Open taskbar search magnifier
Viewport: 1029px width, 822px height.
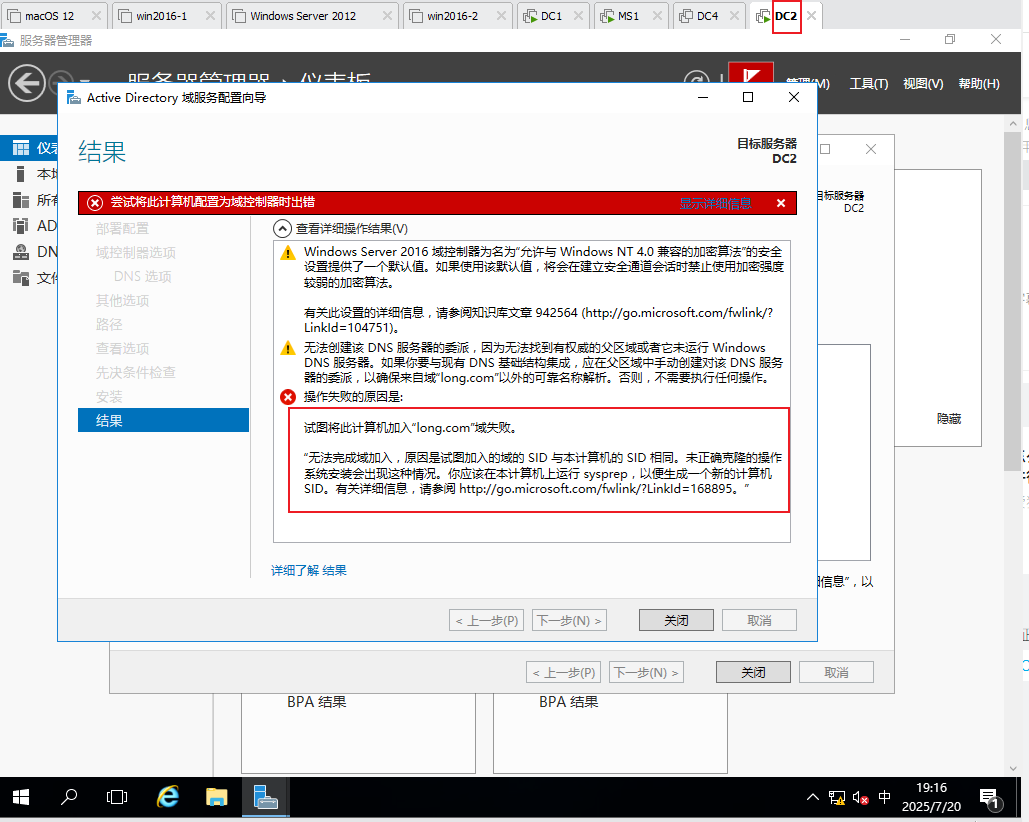point(69,797)
